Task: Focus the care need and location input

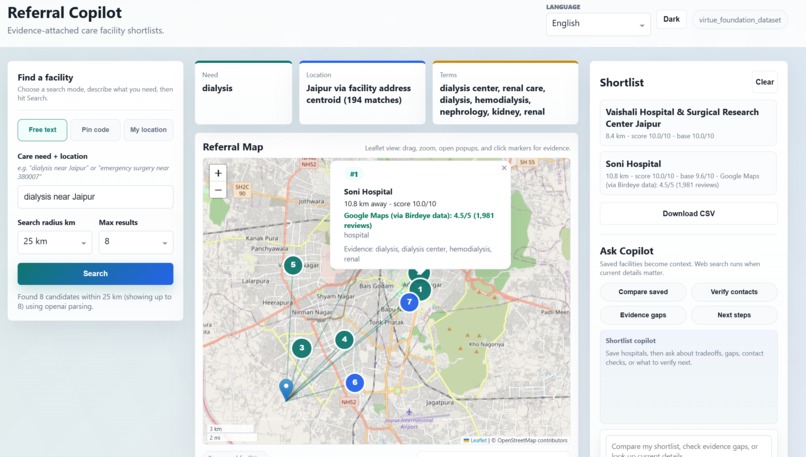Action: pos(95,197)
